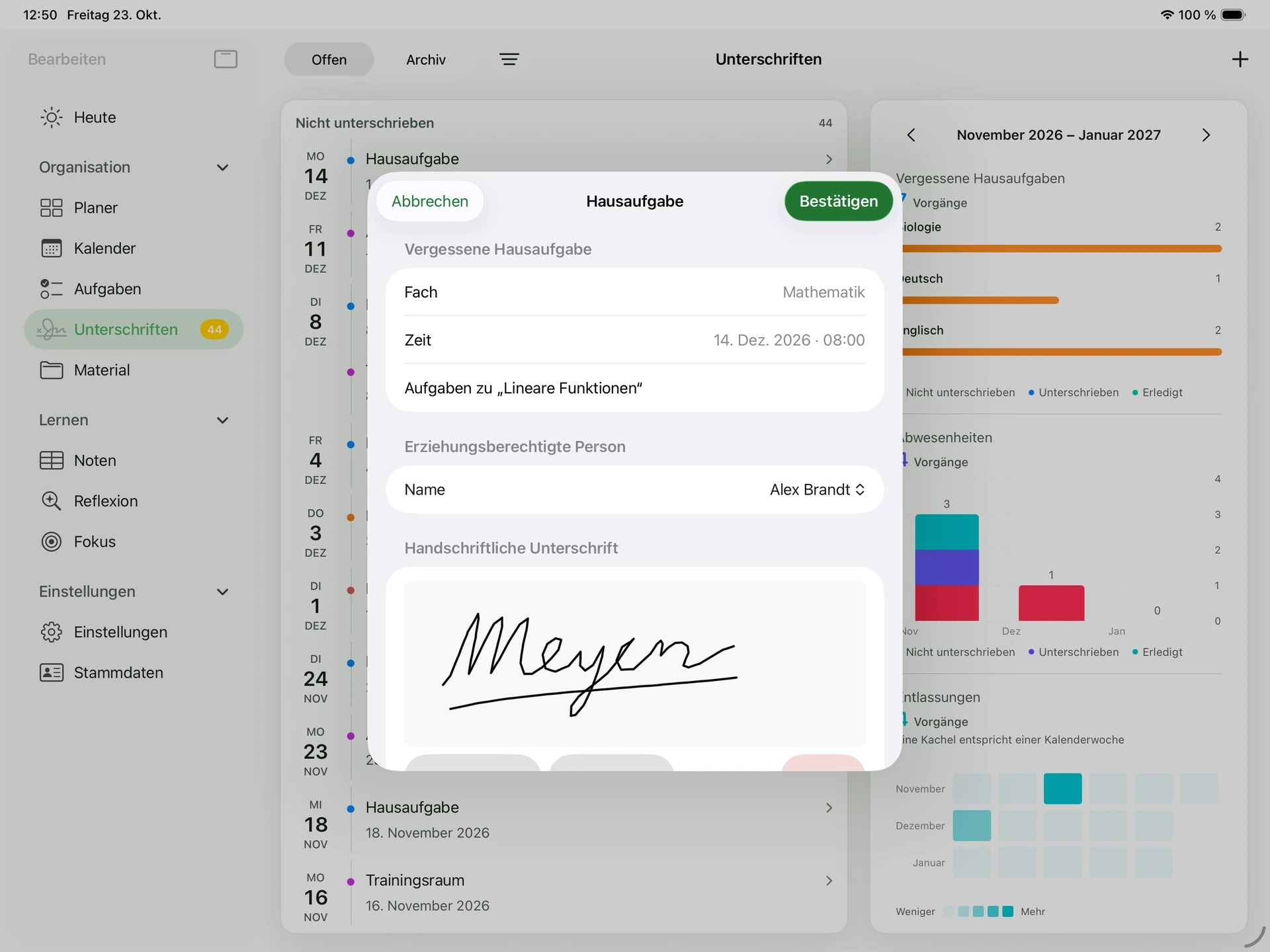Click the Stammdaten ID card icon
Screen dimensions: 1270x952
point(52,673)
